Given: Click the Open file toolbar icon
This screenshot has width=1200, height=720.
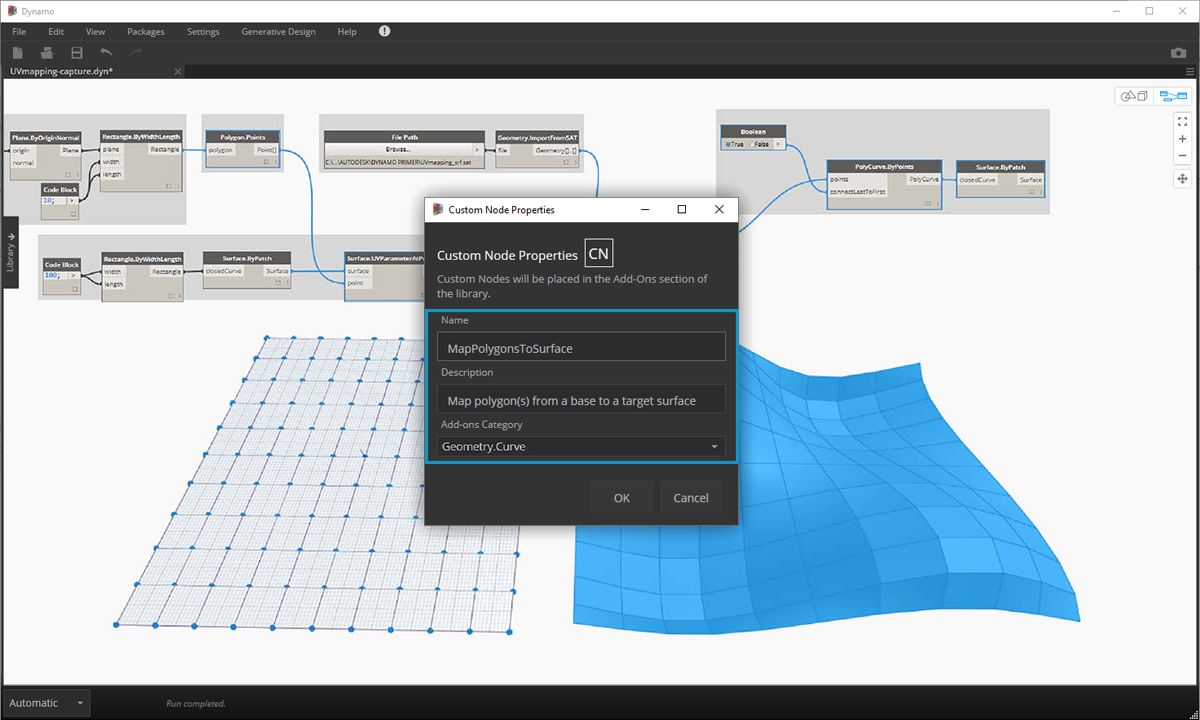Looking at the screenshot, I should point(46,52).
